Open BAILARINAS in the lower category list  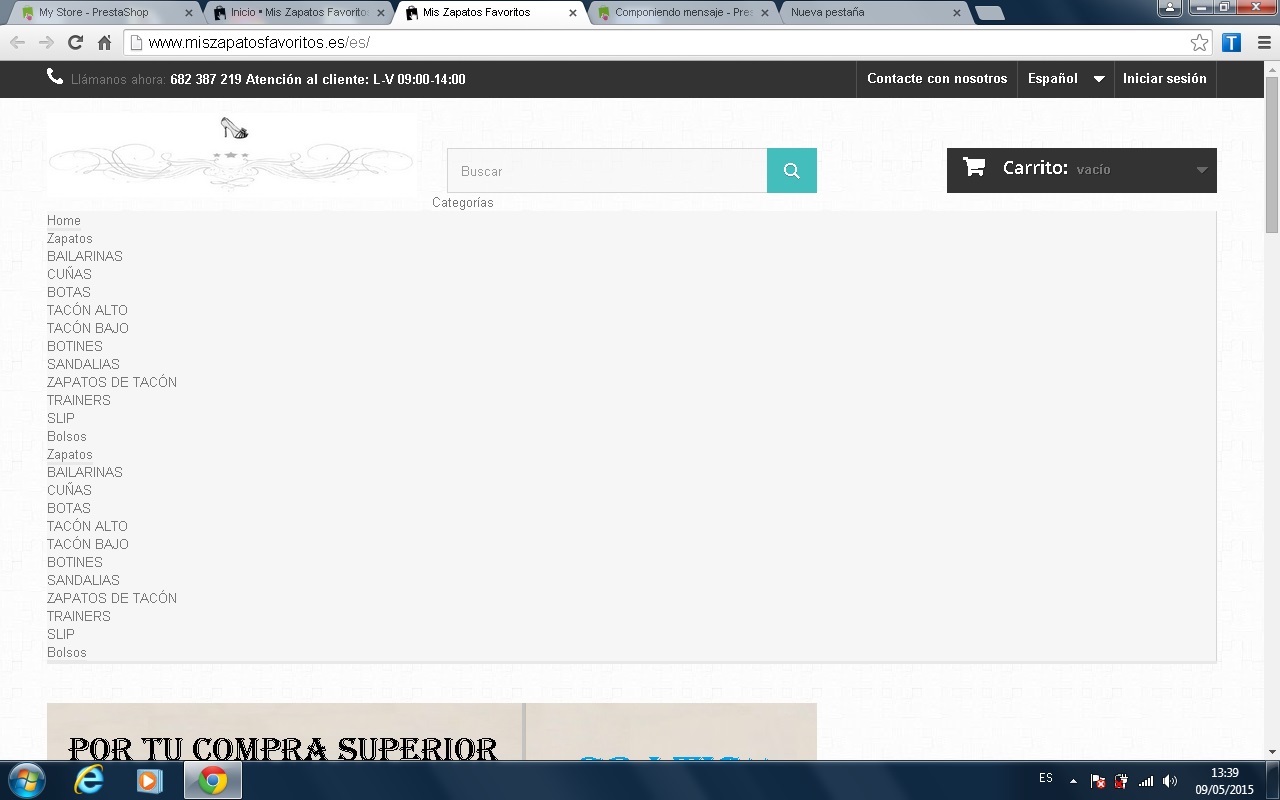[85, 473]
